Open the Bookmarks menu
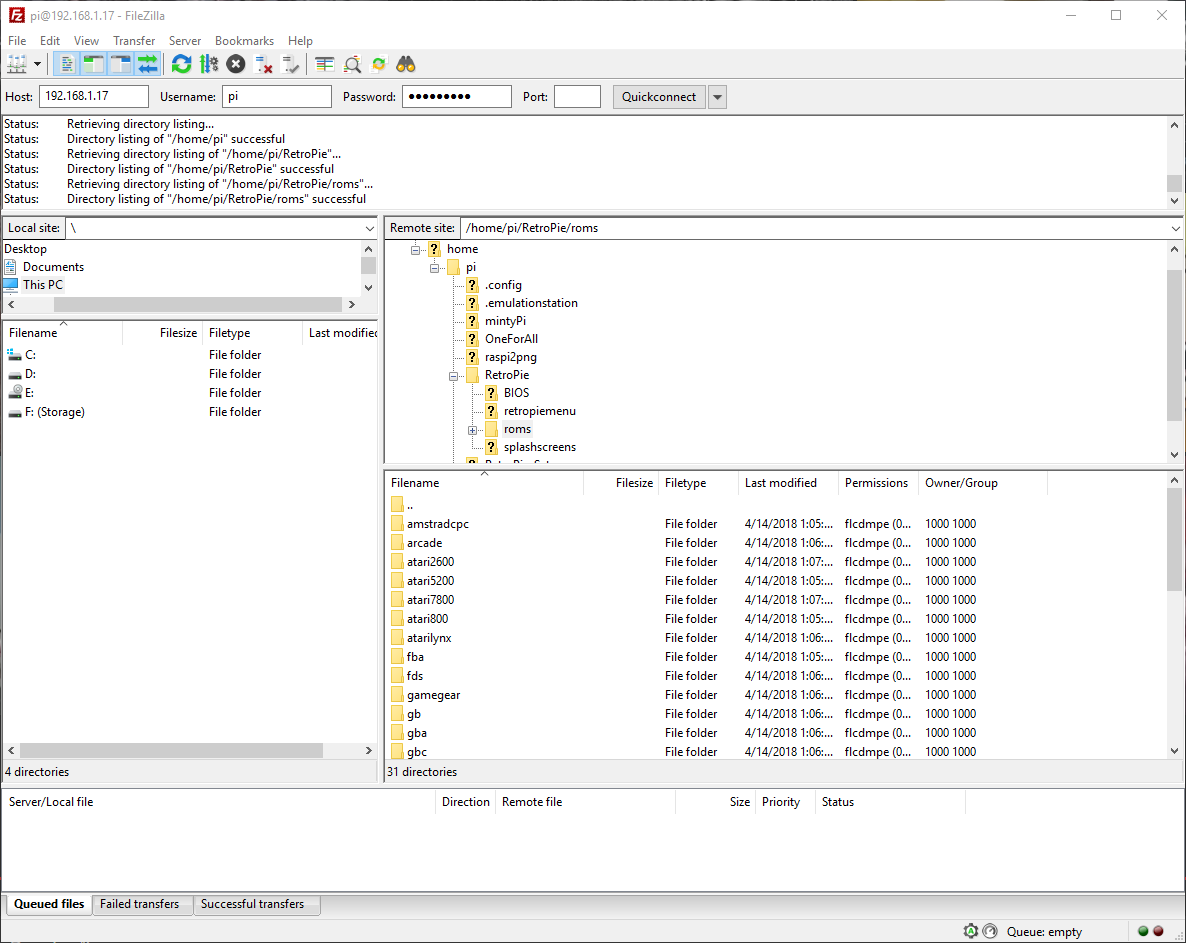Image resolution: width=1186 pixels, height=943 pixels. [x=244, y=41]
